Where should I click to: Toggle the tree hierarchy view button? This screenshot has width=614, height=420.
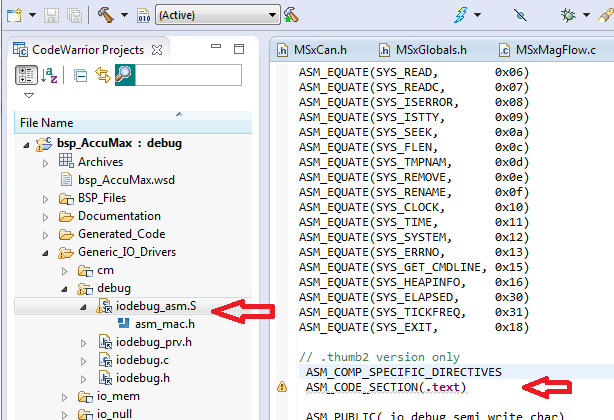(26, 75)
